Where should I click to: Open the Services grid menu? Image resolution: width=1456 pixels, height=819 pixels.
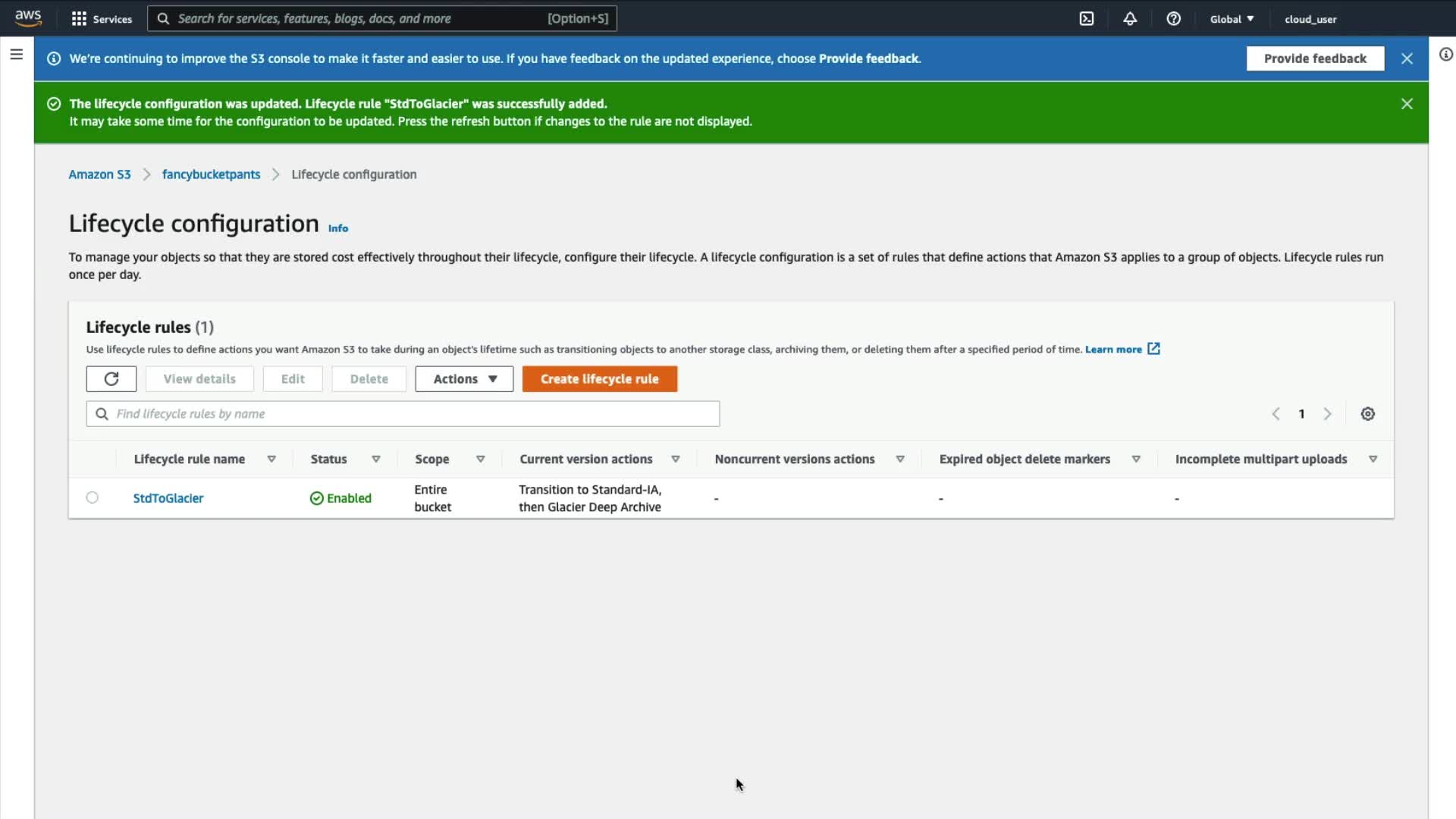pos(79,19)
